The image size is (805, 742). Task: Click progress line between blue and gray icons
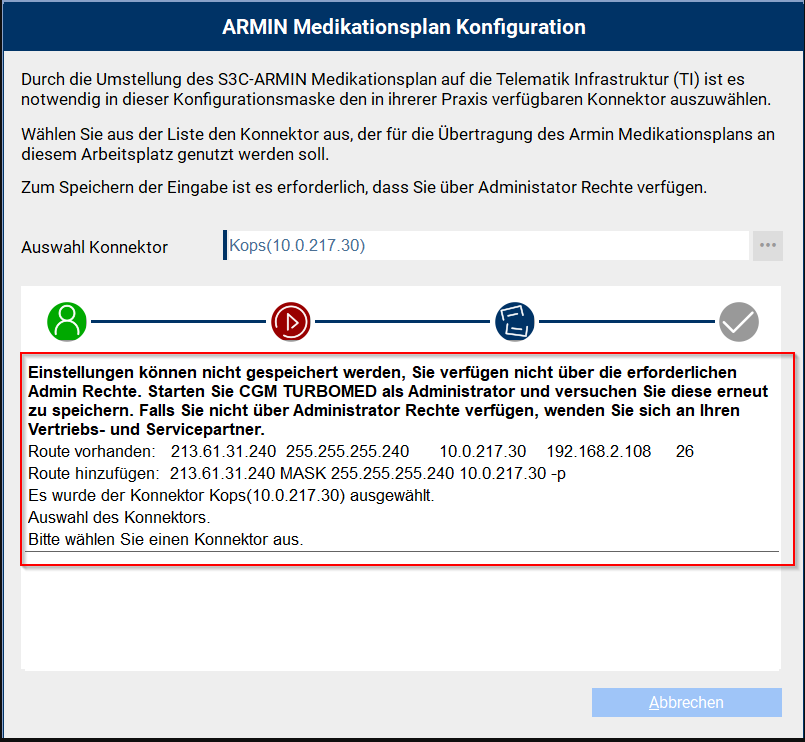[627, 322]
